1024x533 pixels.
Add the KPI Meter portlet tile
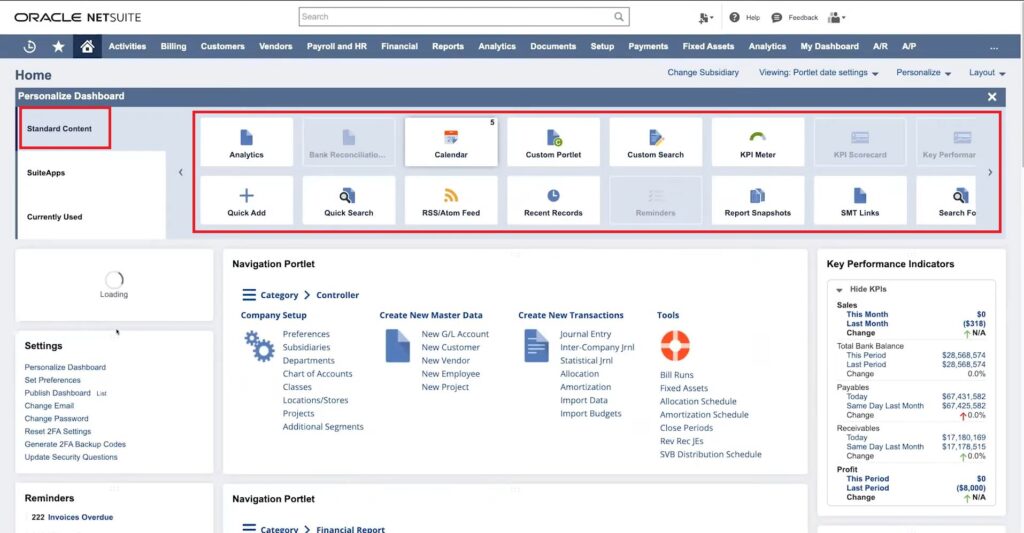[758, 142]
